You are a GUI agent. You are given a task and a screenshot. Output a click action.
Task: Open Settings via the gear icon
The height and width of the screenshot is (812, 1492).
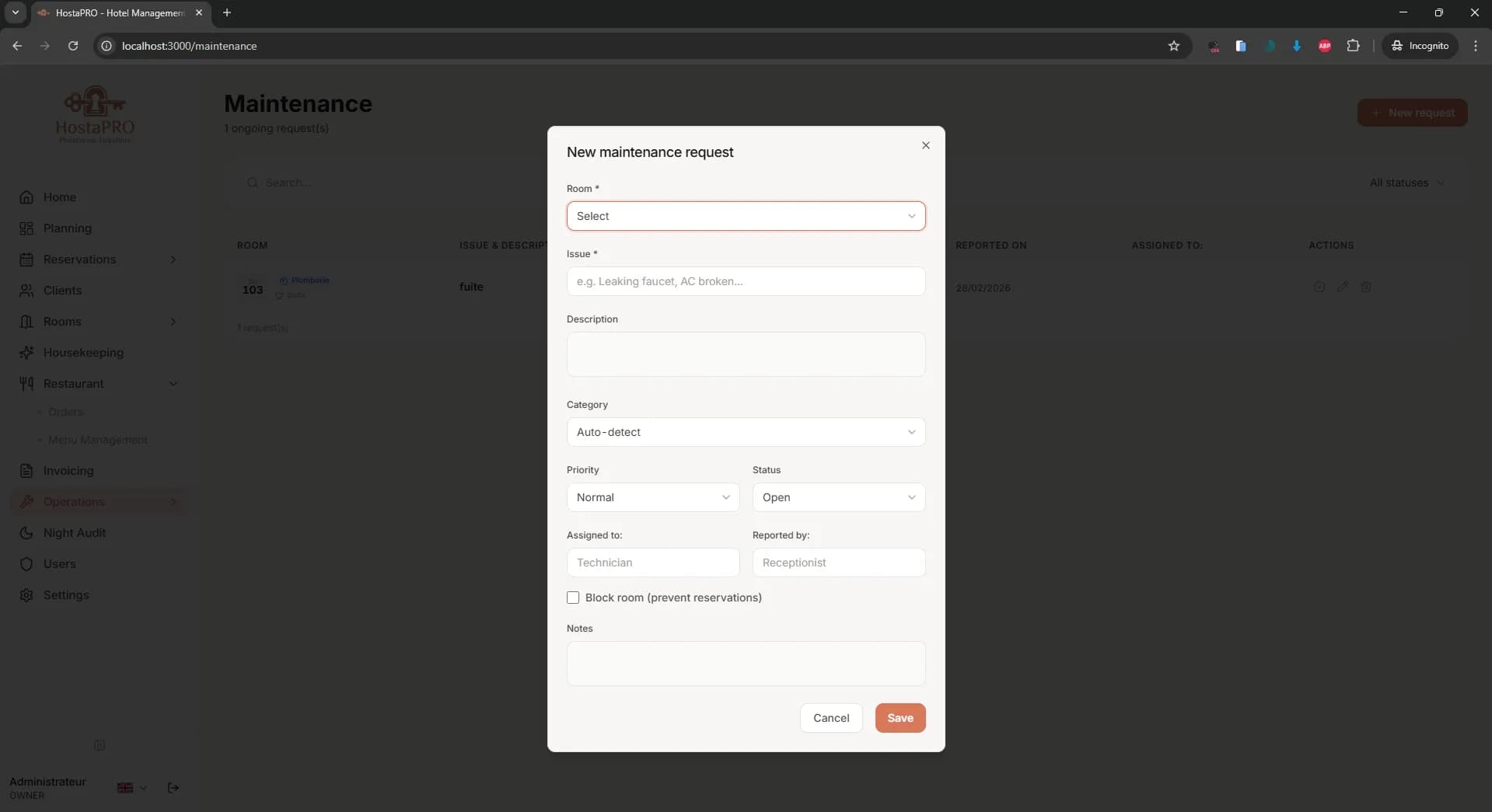26,595
